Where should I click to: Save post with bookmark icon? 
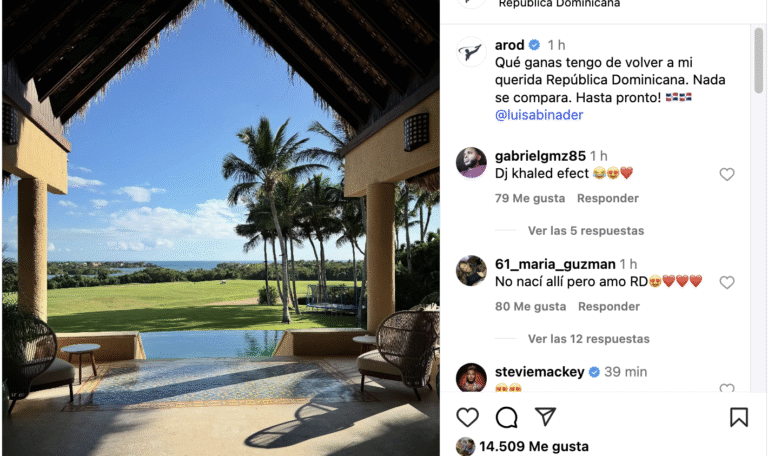pos(739,417)
